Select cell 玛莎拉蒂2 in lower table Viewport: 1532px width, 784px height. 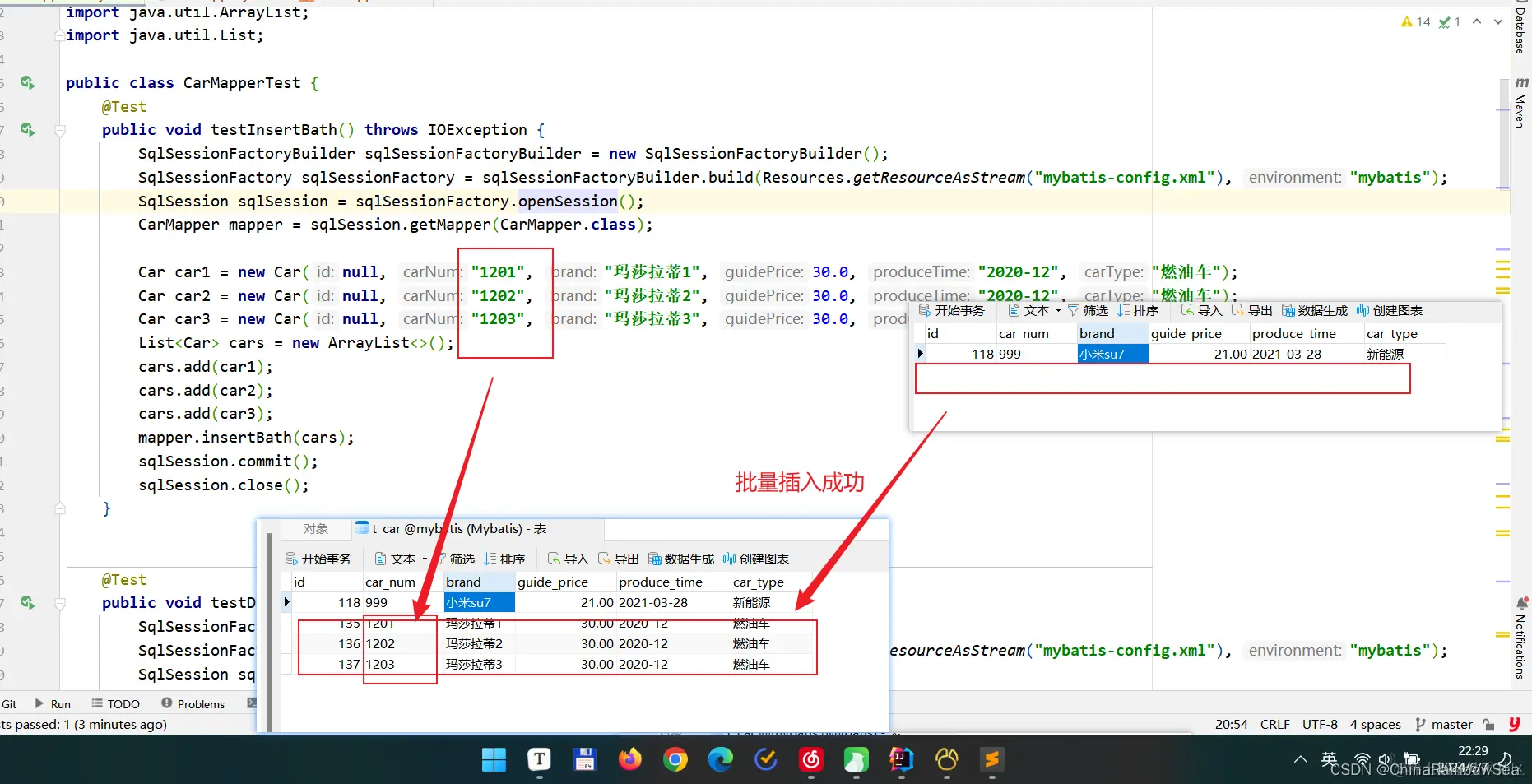click(x=480, y=644)
